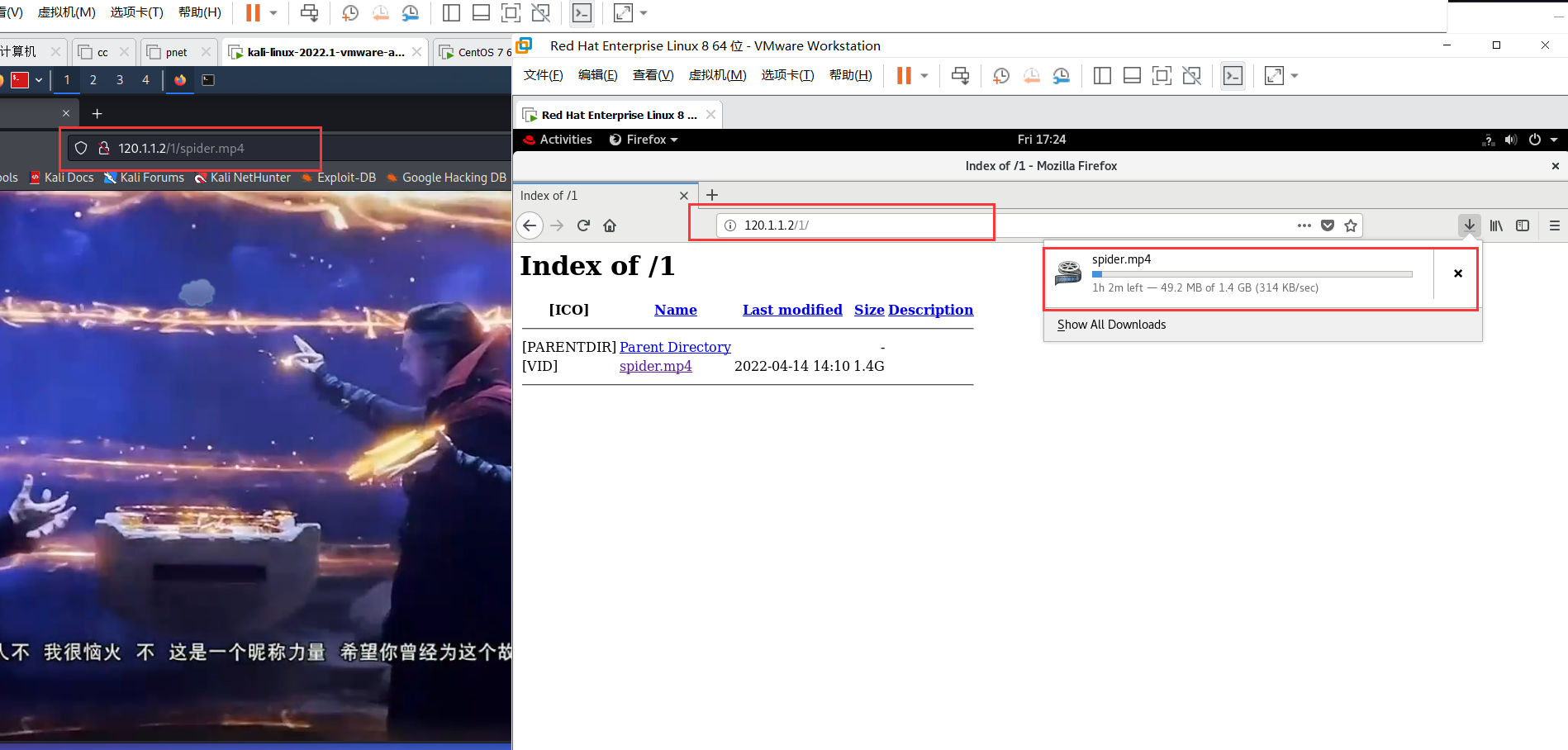Select the pnet VM tab
The height and width of the screenshot is (750, 1568).
point(177,52)
